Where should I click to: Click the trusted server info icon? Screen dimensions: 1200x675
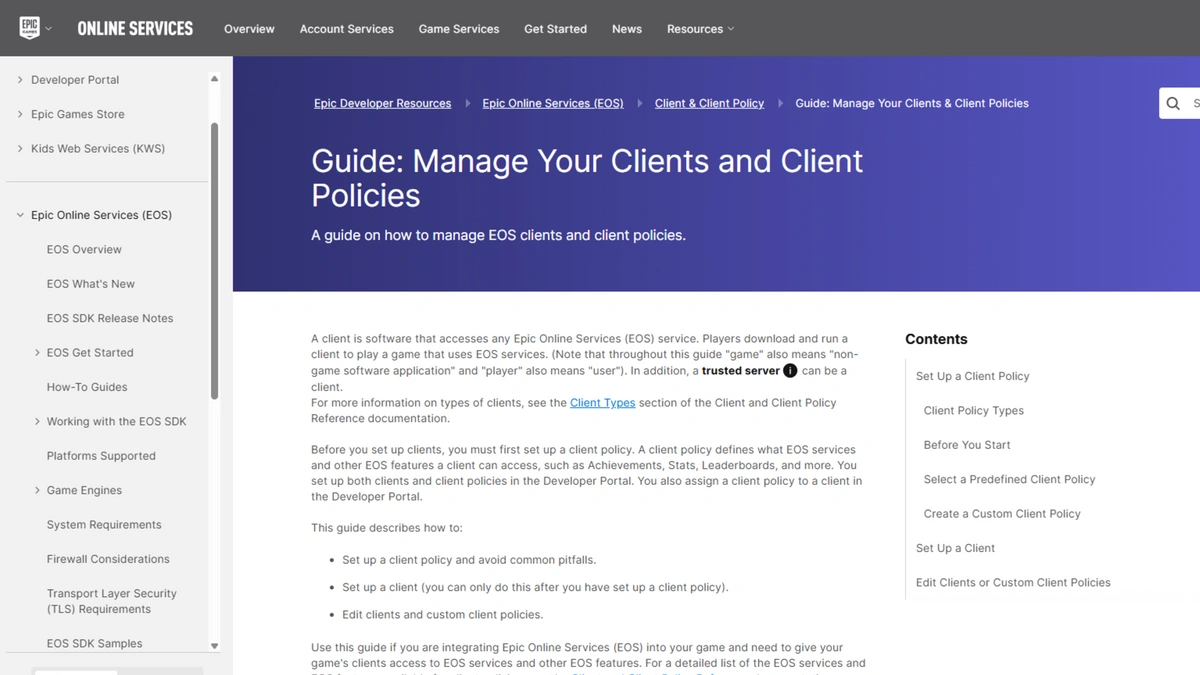[x=790, y=371]
